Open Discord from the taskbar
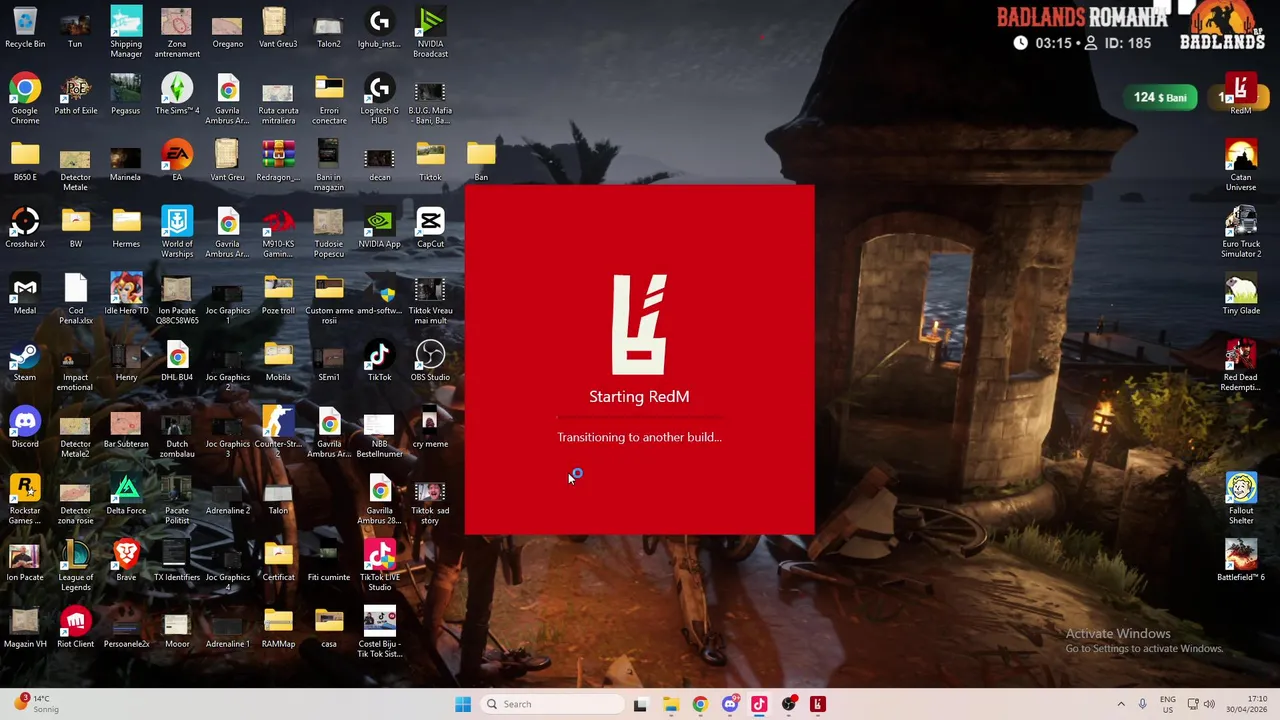This screenshot has width=1280, height=720. click(730, 704)
